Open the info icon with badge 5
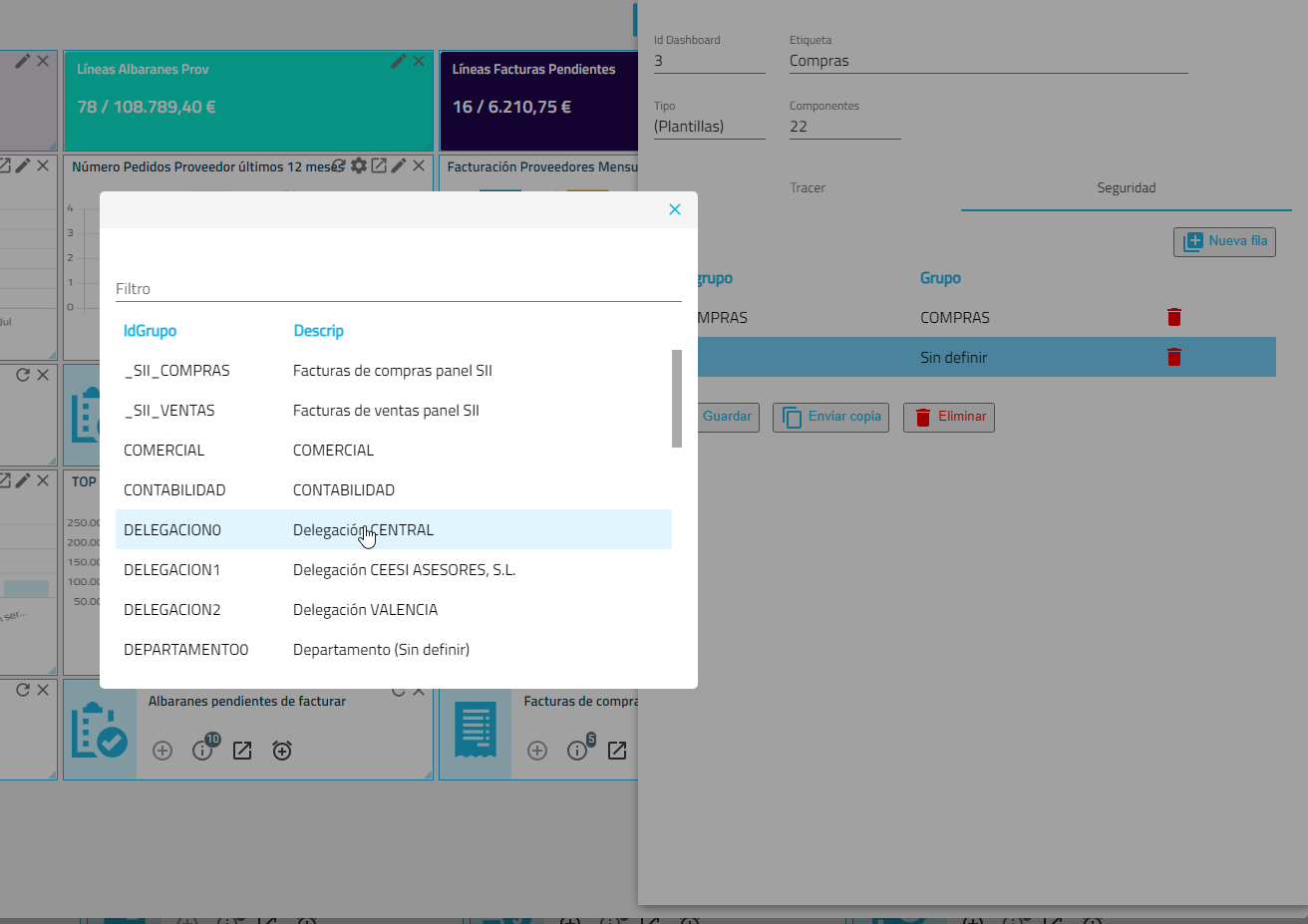The height and width of the screenshot is (924, 1308). 578,750
